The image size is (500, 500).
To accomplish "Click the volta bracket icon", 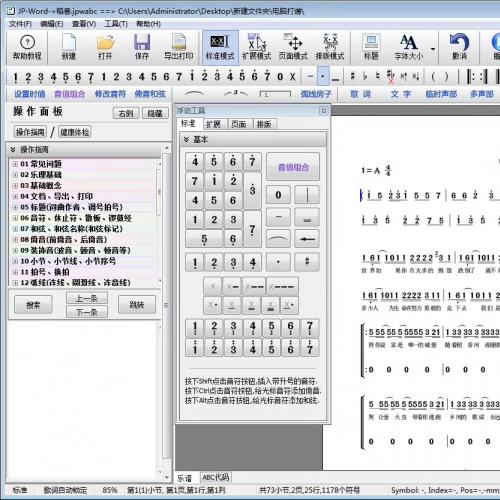I will (x=275, y=94).
